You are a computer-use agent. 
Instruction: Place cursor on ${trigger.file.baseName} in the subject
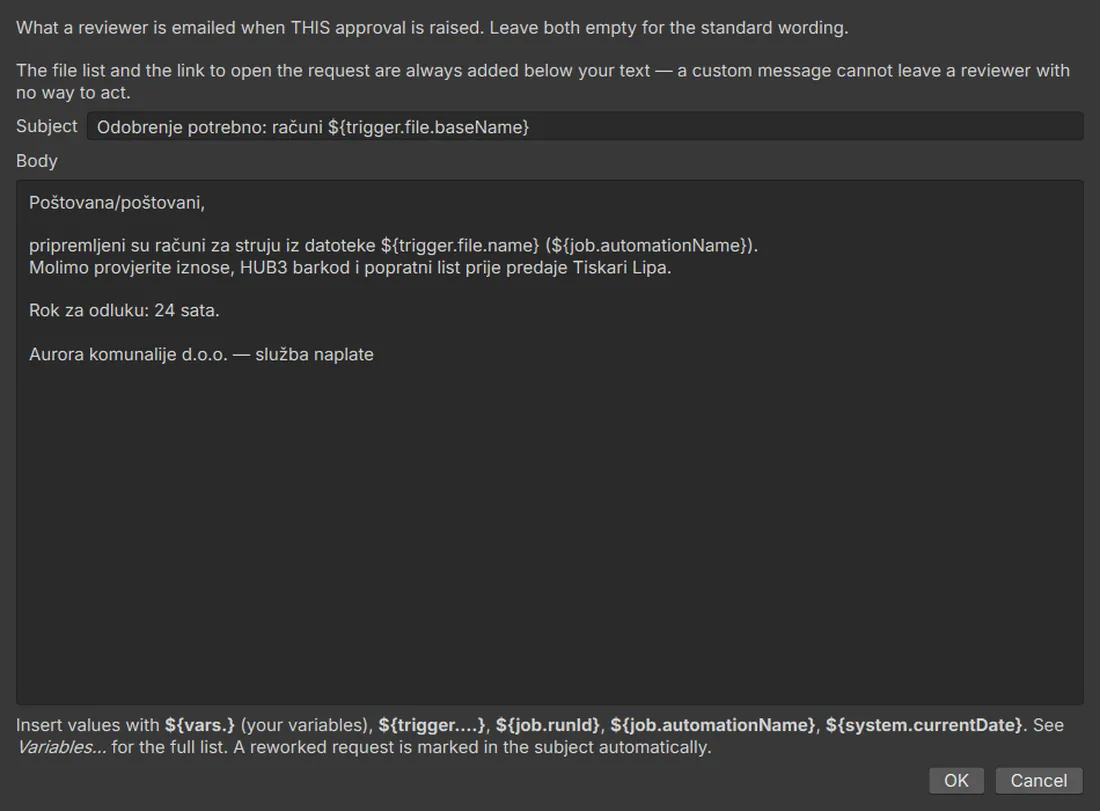tap(429, 127)
